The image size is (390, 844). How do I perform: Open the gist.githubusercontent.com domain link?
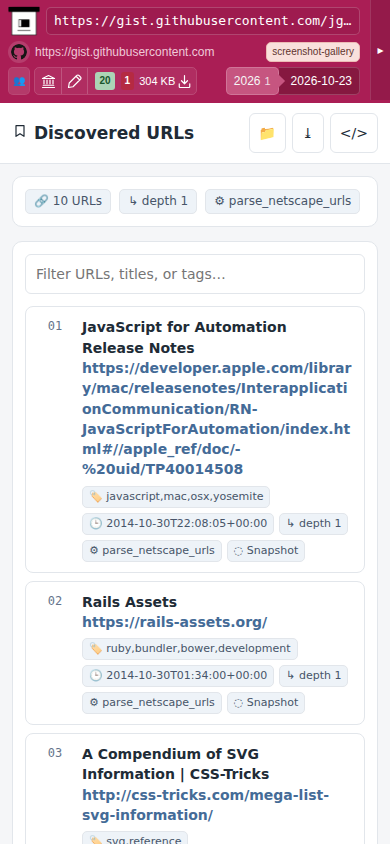[124, 52]
